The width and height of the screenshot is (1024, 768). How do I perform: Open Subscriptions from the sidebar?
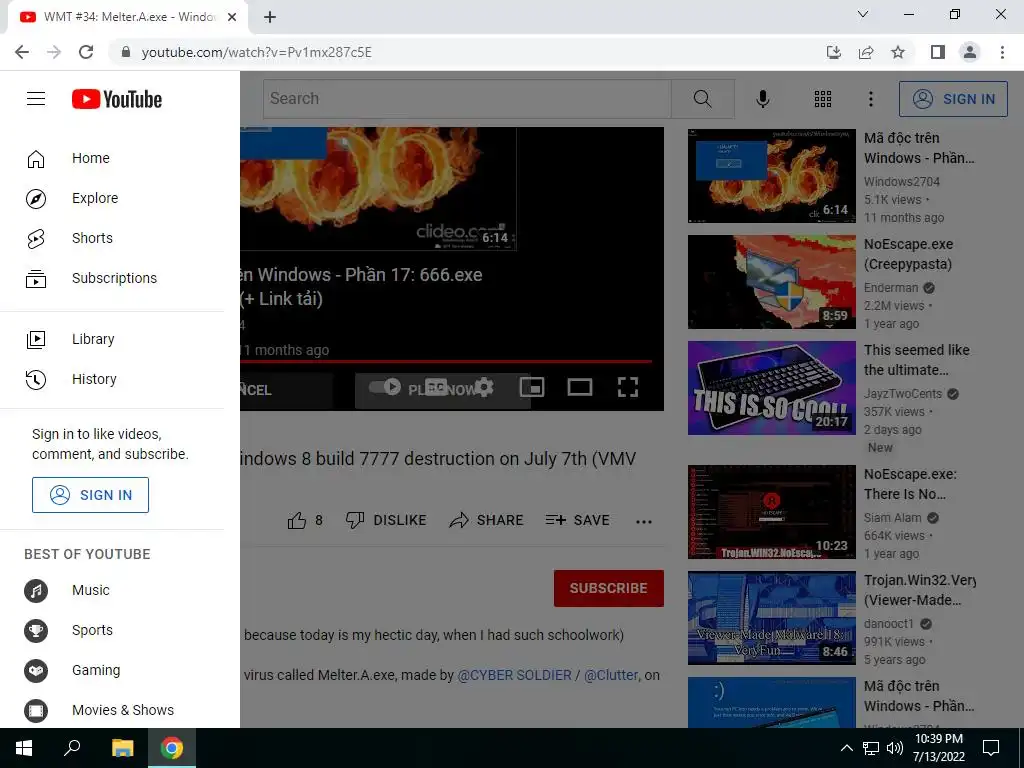click(x=112, y=278)
